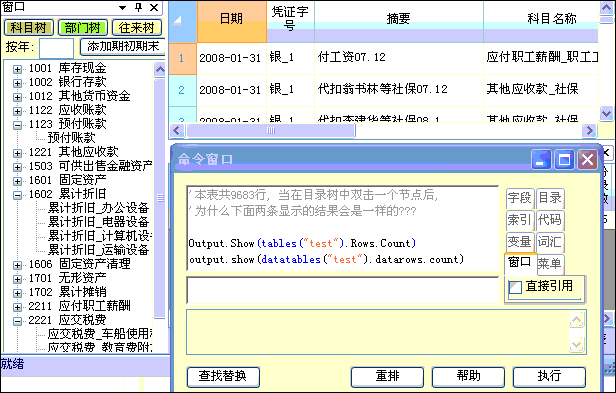Expand the 1503 可供出售金融资产 node
This screenshot has height=393, width=616.
click(17, 167)
